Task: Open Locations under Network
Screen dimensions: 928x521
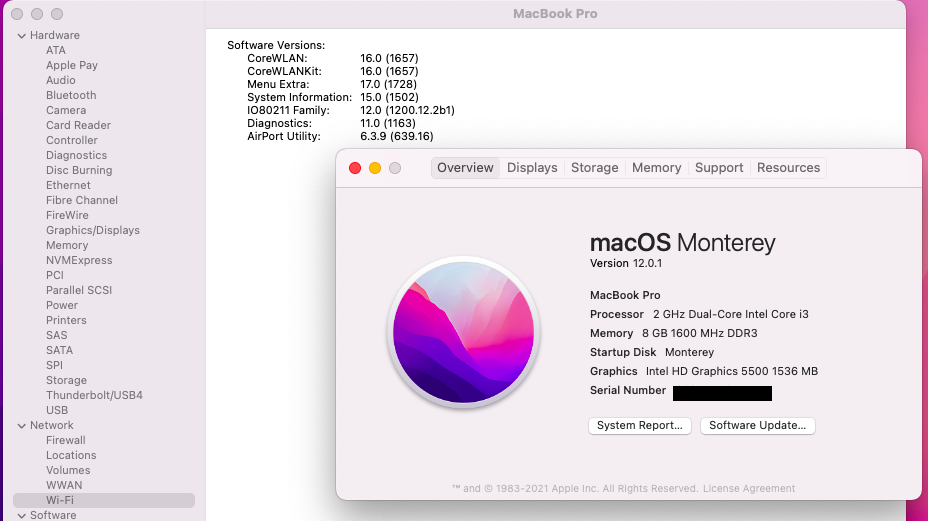Action: click(x=71, y=455)
